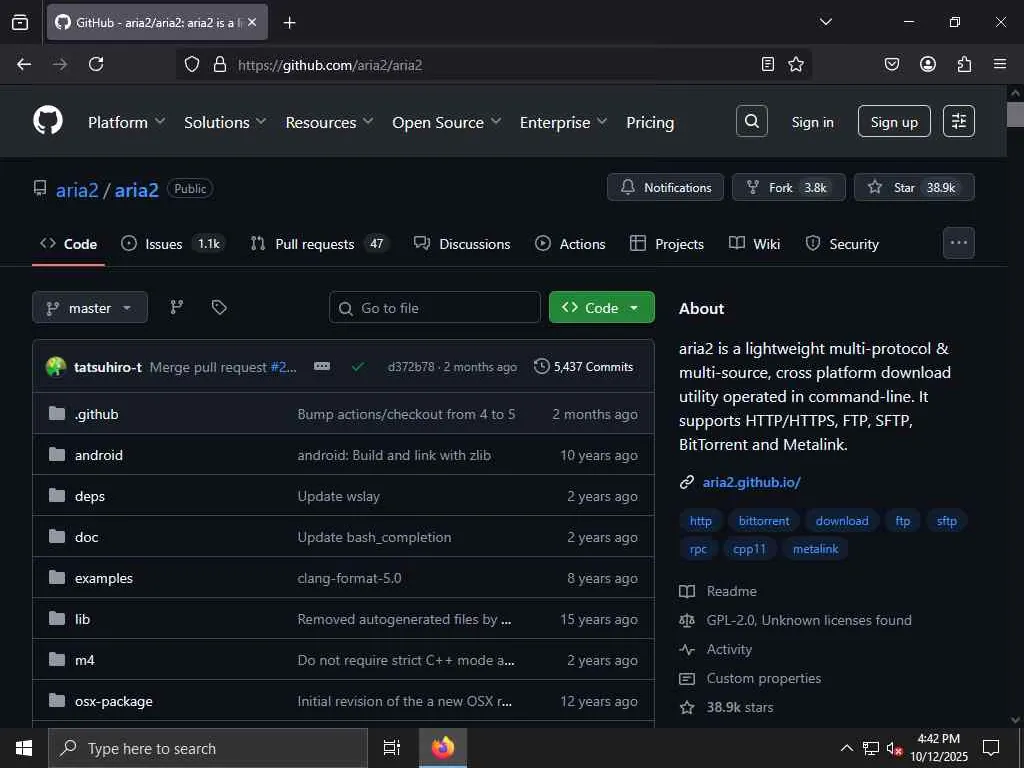Click the site lock padlock icon

220,64
